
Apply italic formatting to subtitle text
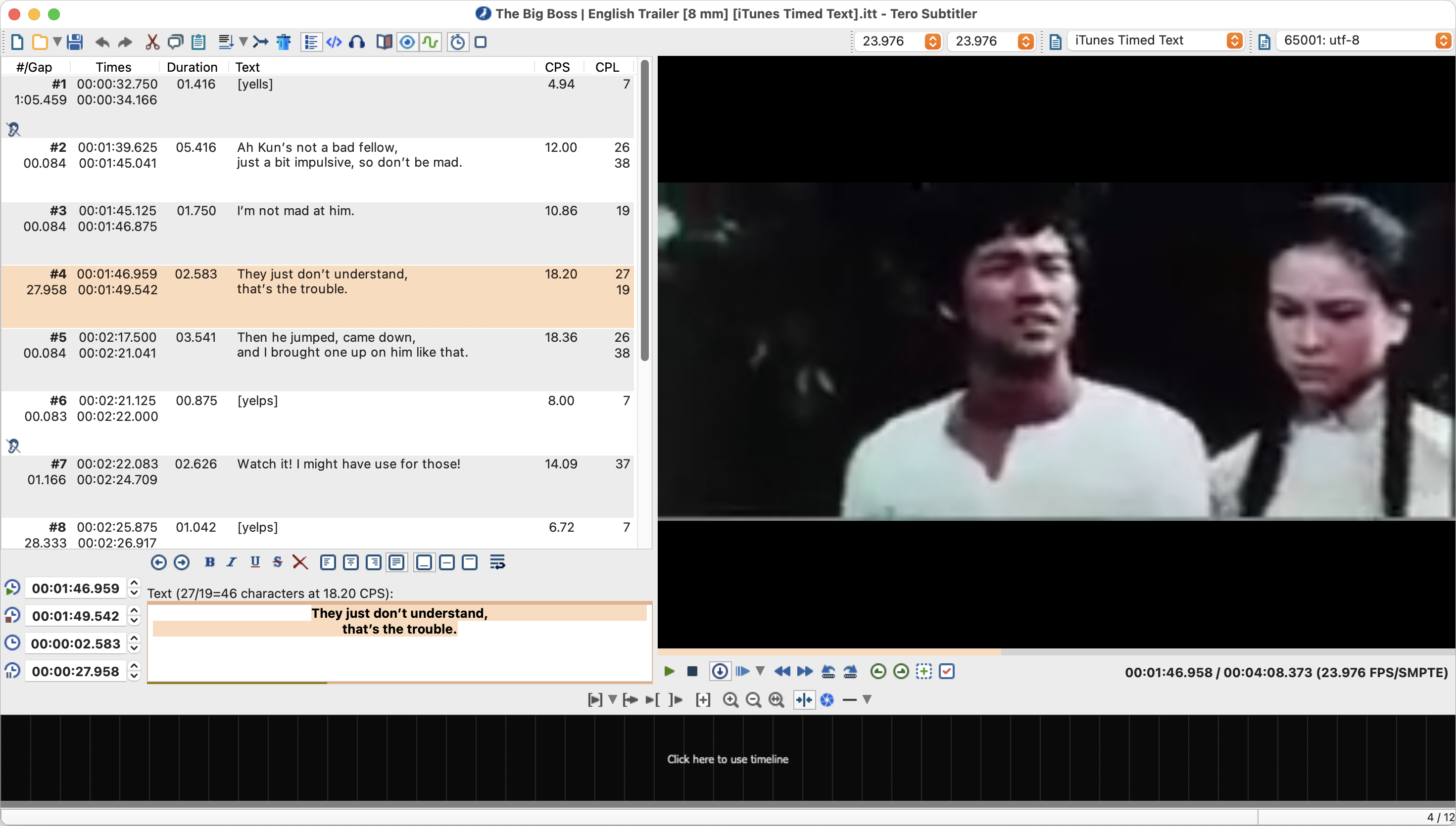click(232, 562)
